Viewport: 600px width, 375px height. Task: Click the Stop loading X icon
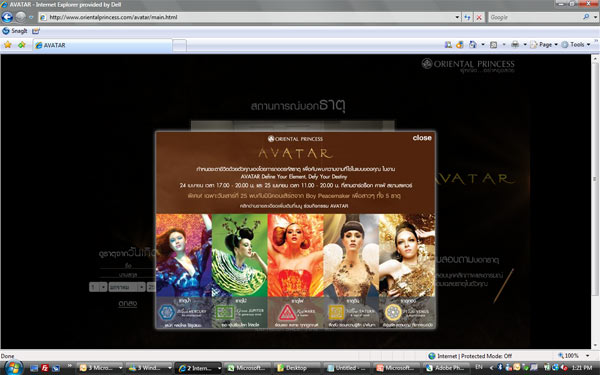pos(479,17)
